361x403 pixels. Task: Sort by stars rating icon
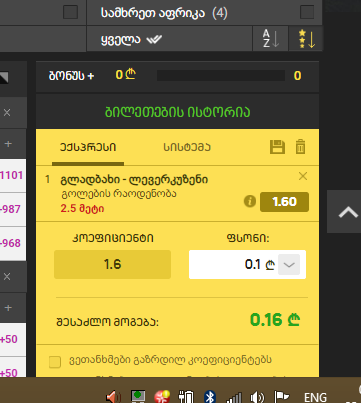[x=306, y=39]
